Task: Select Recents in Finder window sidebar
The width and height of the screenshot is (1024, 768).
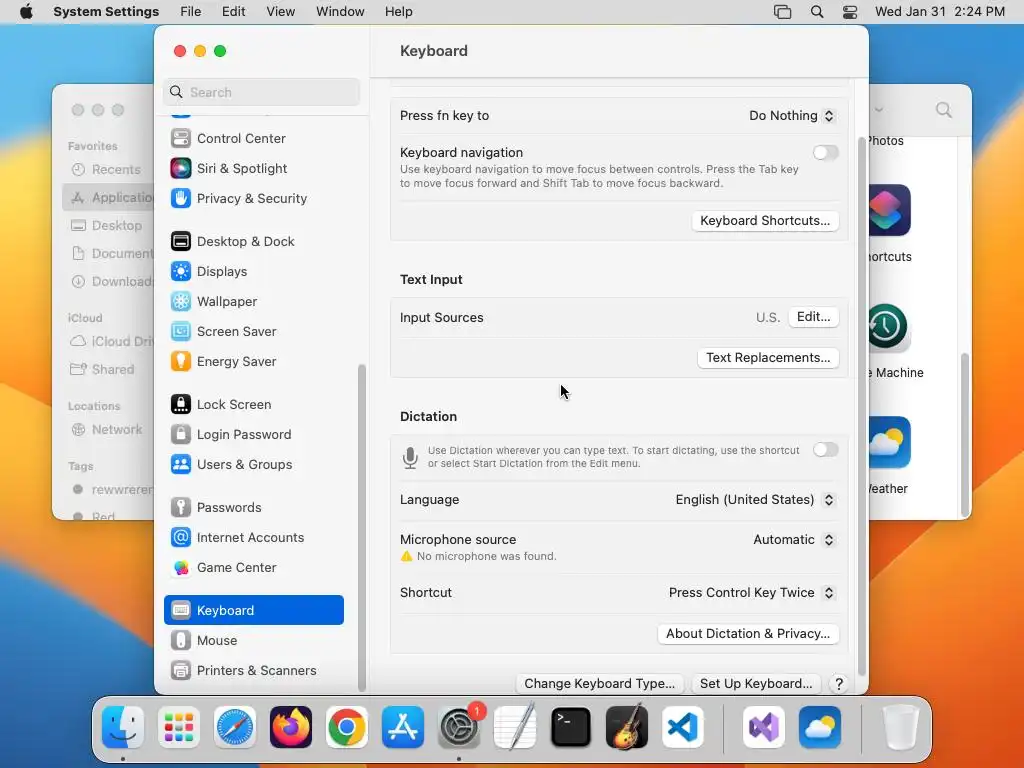Action: tap(108, 170)
